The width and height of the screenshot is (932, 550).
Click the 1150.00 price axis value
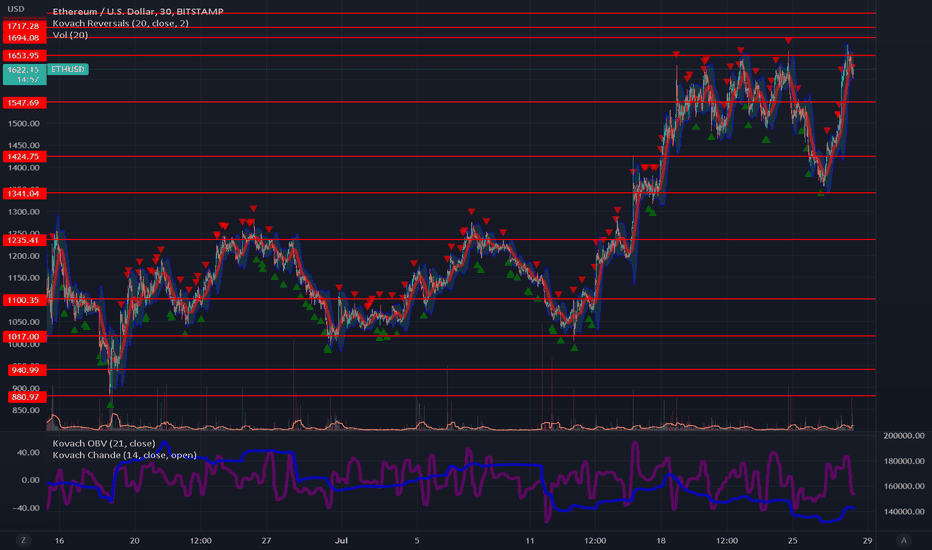[x=24, y=278]
